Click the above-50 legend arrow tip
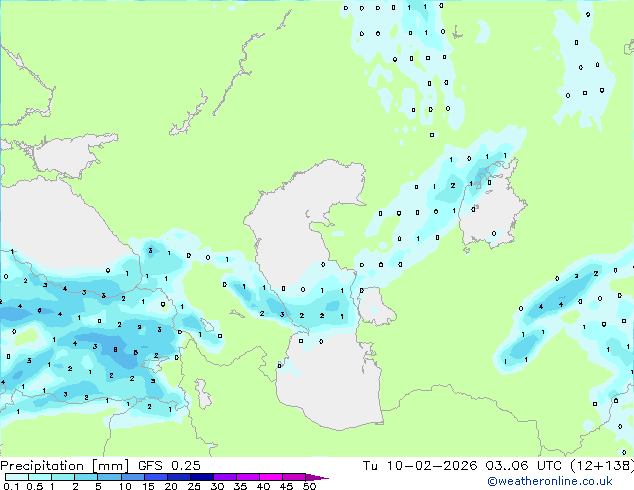Viewport: 634px width, 490px height. click(317, 477)
